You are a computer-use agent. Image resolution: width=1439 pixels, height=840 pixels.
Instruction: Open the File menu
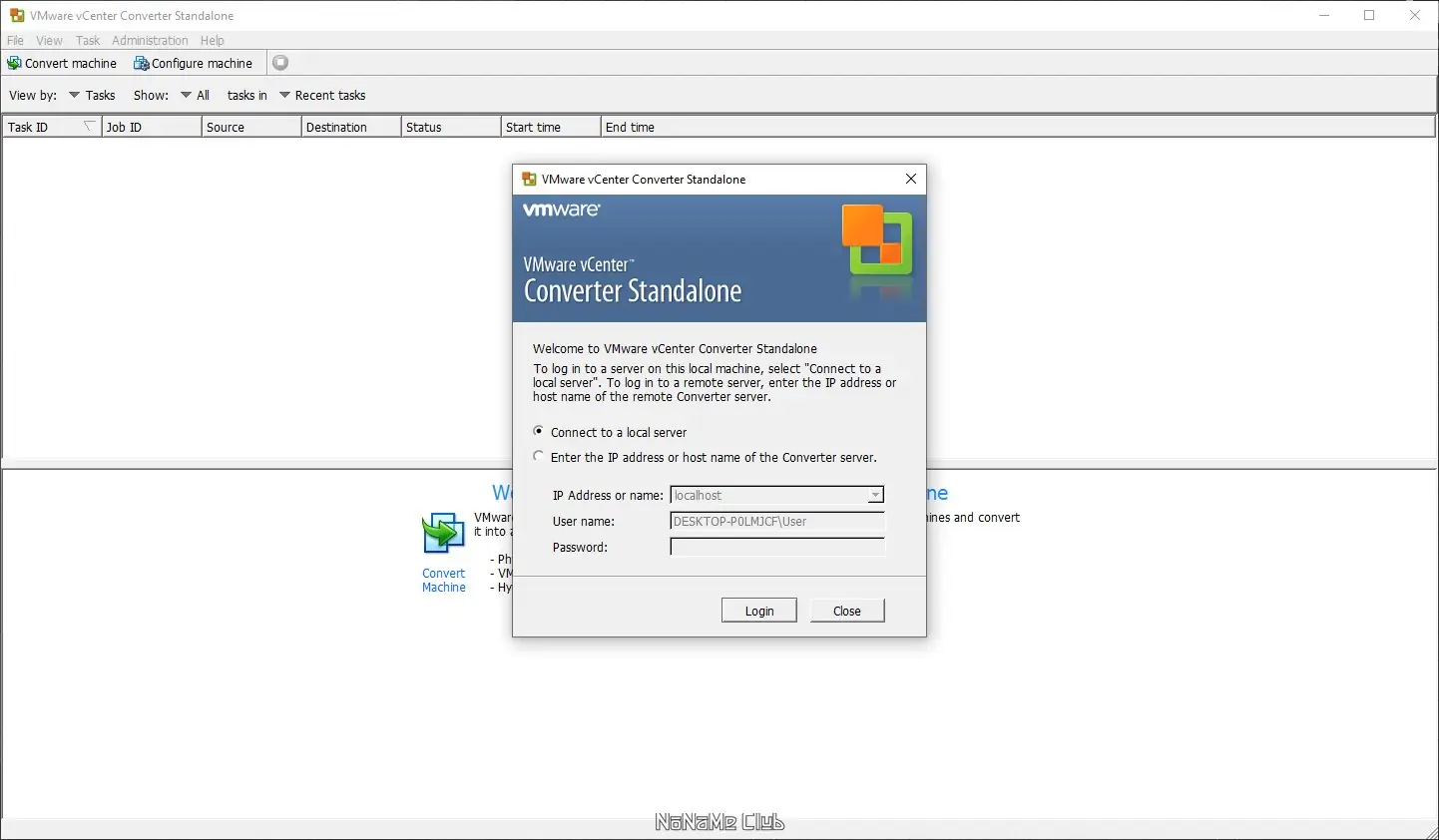[x=15, y=41]
